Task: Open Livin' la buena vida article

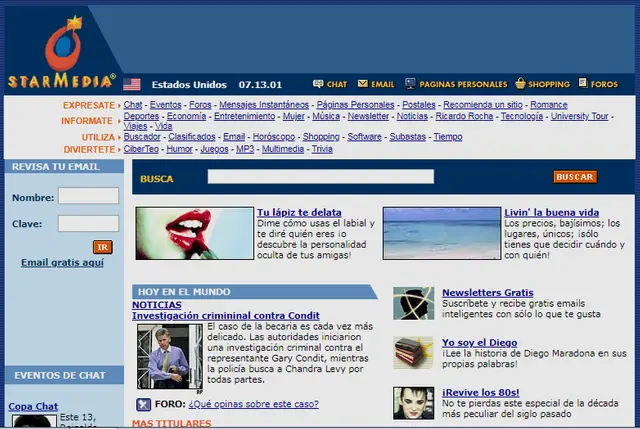Action: click(551, 212)
